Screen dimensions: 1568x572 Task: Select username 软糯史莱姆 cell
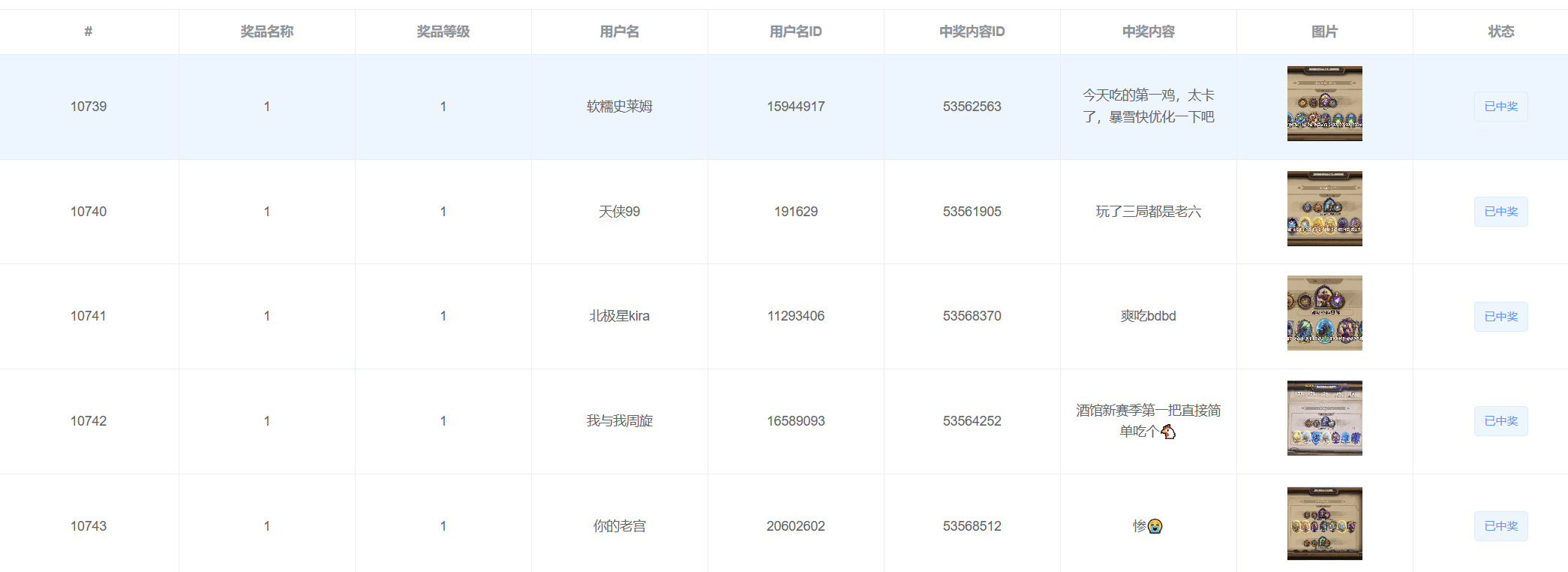(619, 107)
